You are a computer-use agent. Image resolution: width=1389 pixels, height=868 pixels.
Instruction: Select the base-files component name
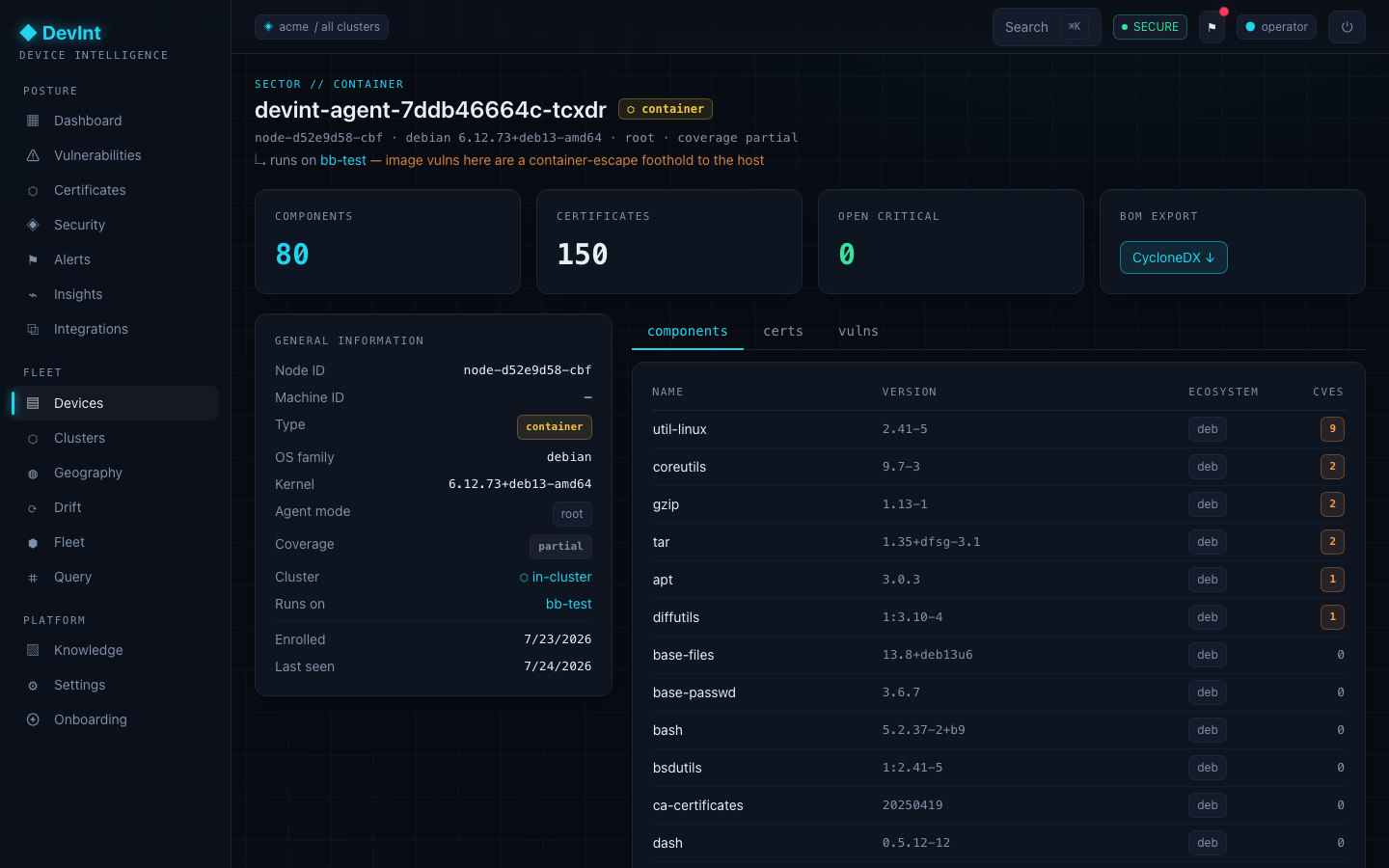684,655
